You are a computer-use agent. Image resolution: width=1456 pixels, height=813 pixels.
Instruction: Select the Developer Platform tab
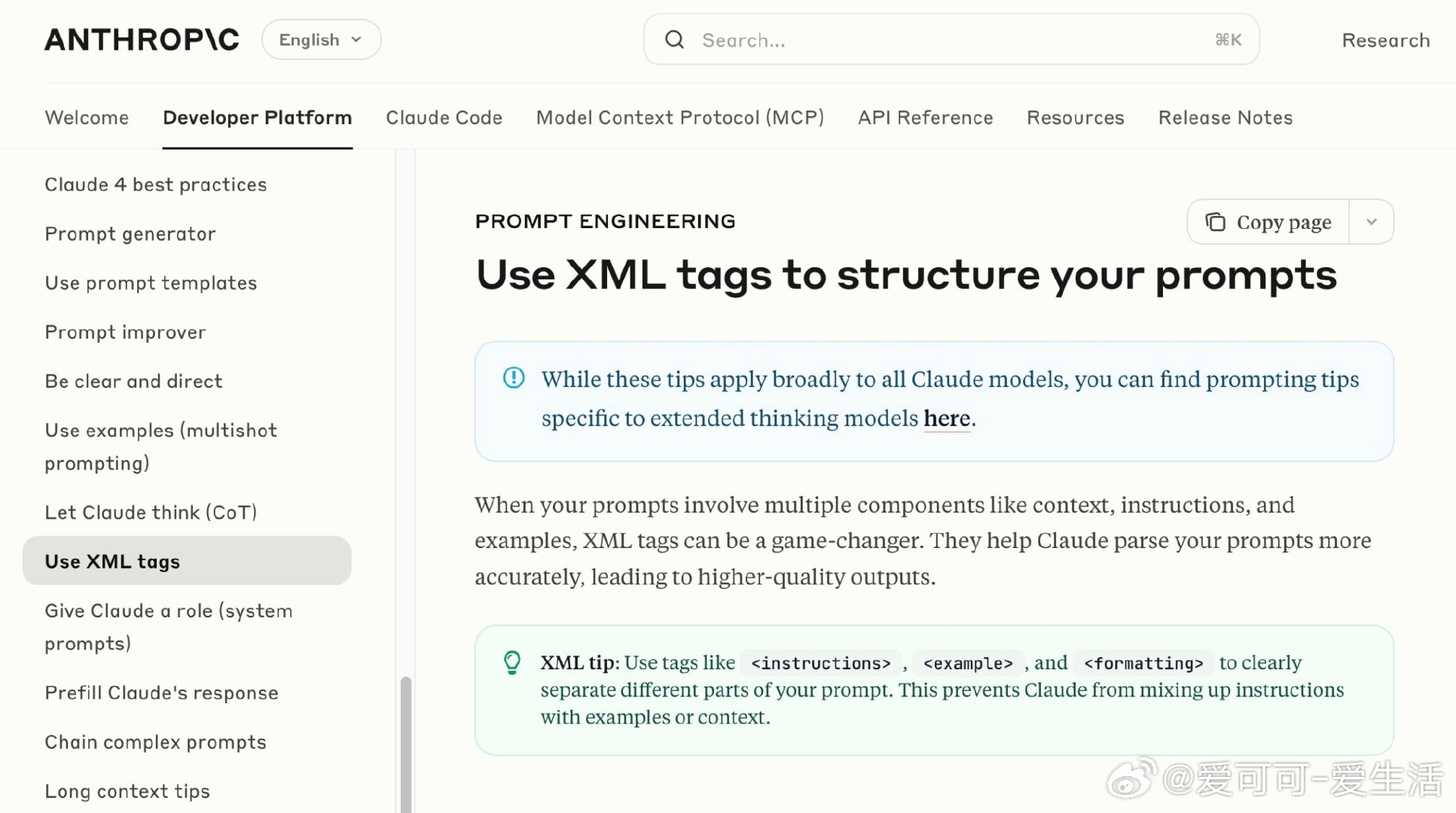point(258,118)
